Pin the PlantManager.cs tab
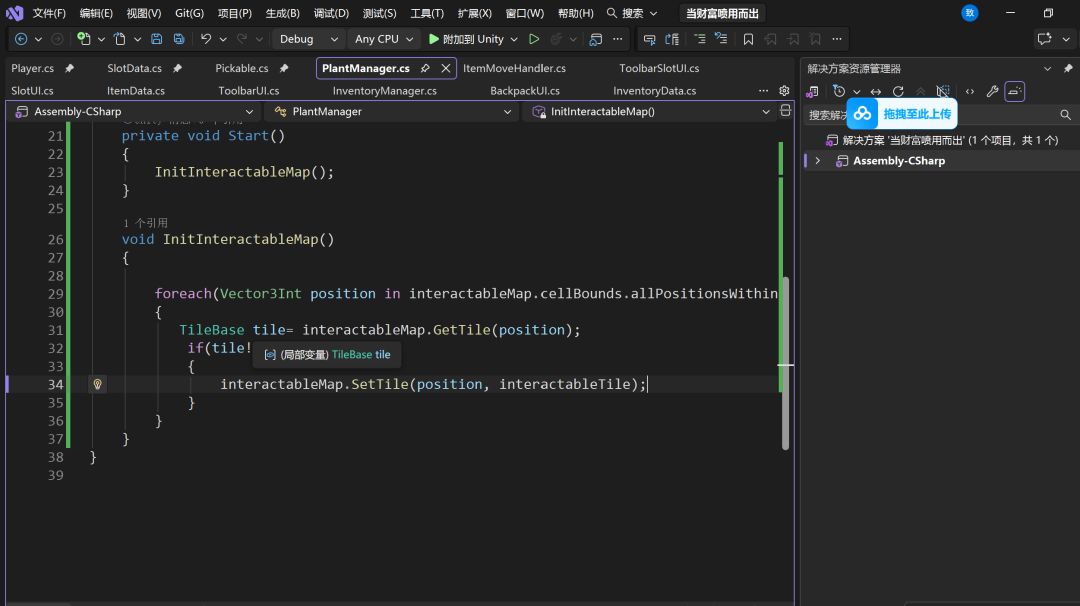This screenshot has width=1080, height=606. click(425, 68)
